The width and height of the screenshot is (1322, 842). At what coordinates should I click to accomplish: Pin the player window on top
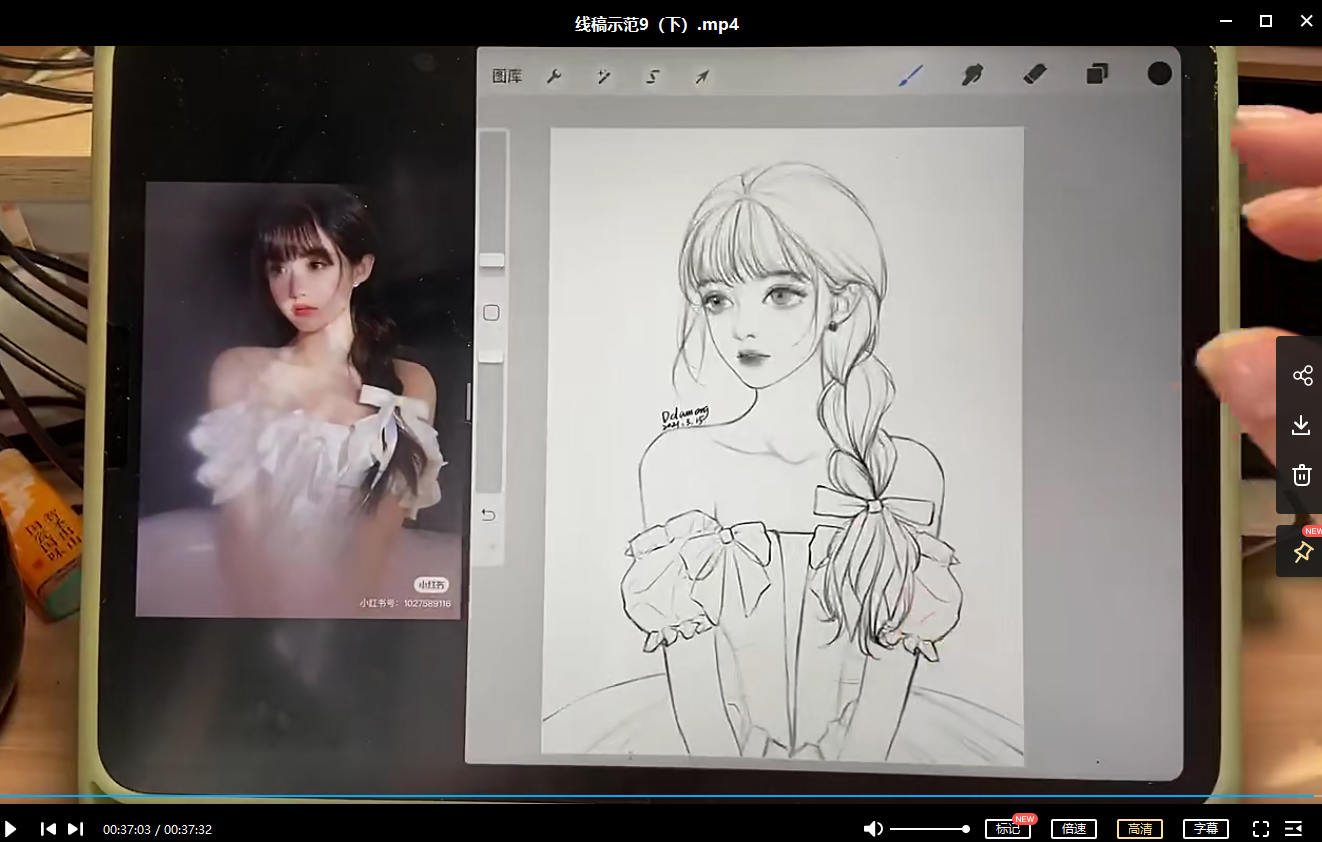click(x=1302, y=552)
